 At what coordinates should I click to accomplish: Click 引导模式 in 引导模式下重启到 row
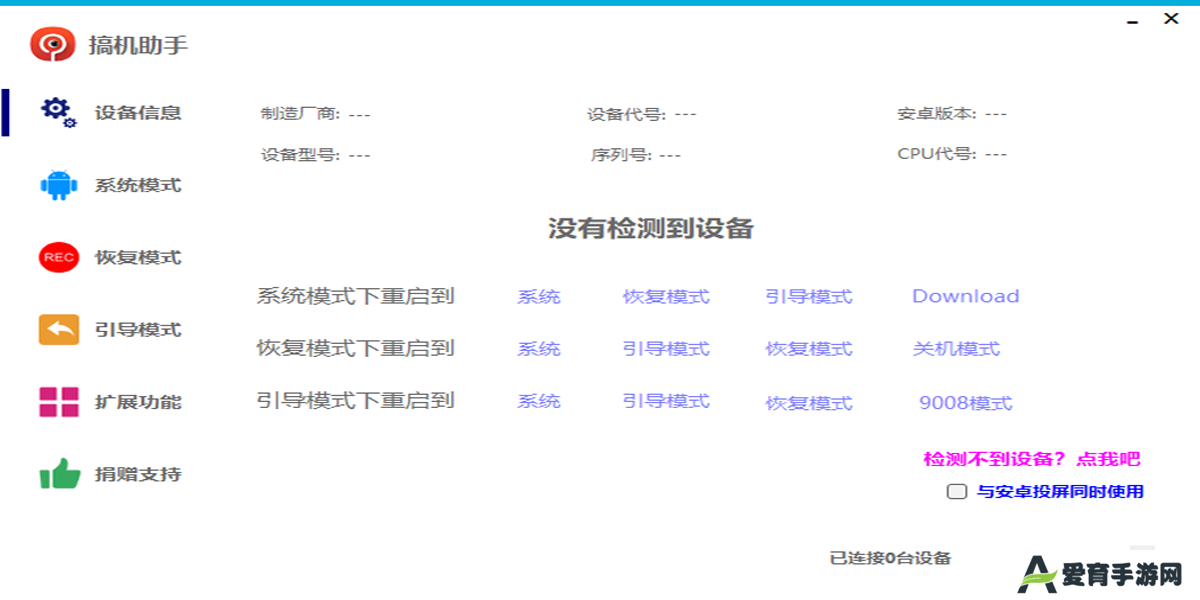tap(666, 401)
